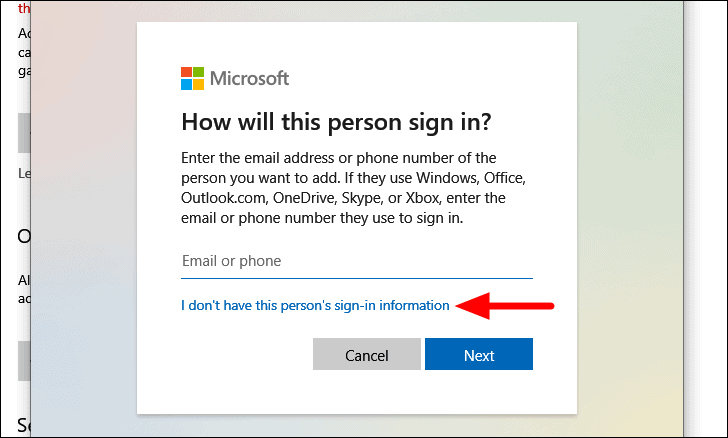The height and width of the screenshot is (438, 728).
Task: Click the red arrow annotation head
Action: pyautogui.click(x=474, y=306)
